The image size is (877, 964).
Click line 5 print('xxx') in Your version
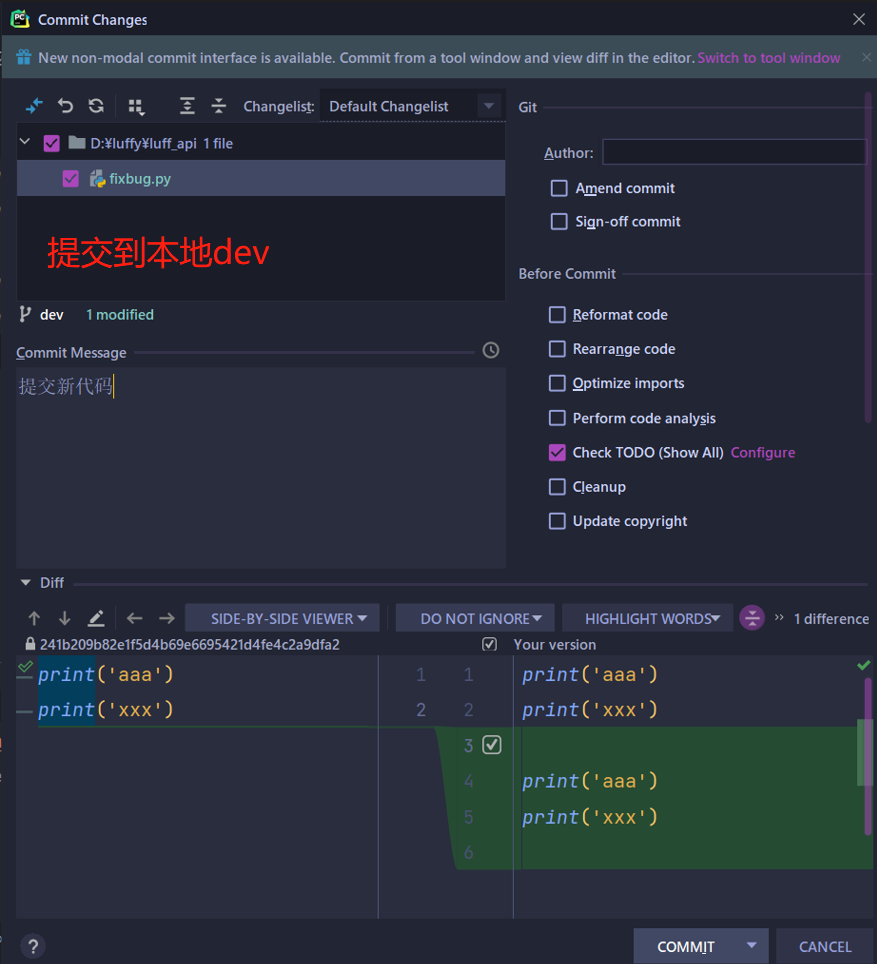[590, 816]
